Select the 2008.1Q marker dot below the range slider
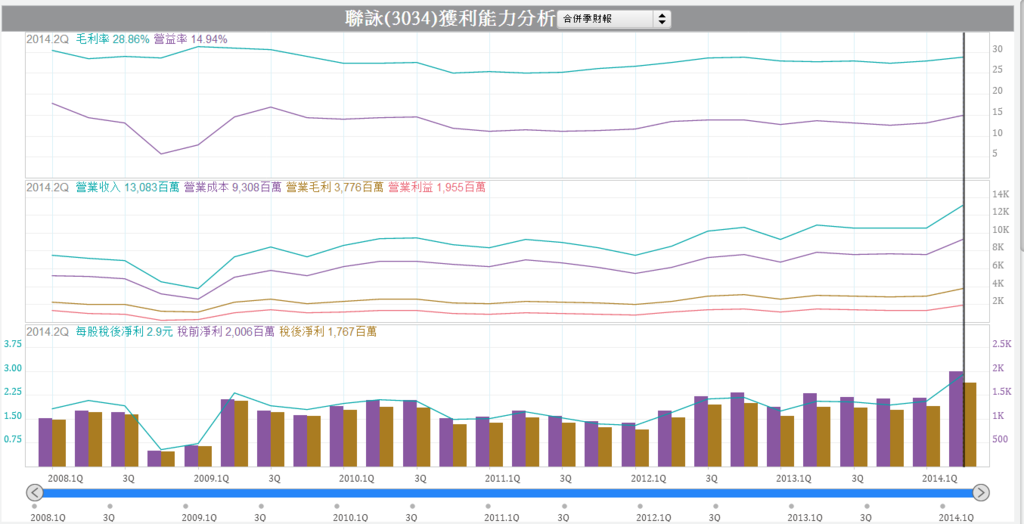This screenshot has height=524, width=1024. (x=34, y=506)
